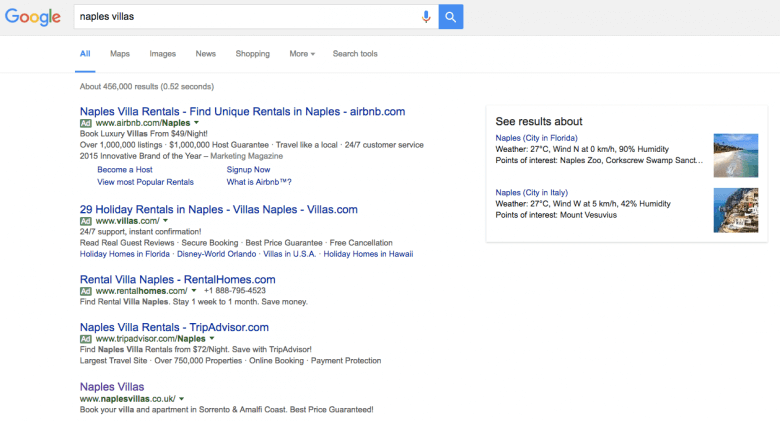Open the organic Naples Villas result title
The height and width of the screenshot is (421, 780).
pyautogui.click(x=112, y=387)
